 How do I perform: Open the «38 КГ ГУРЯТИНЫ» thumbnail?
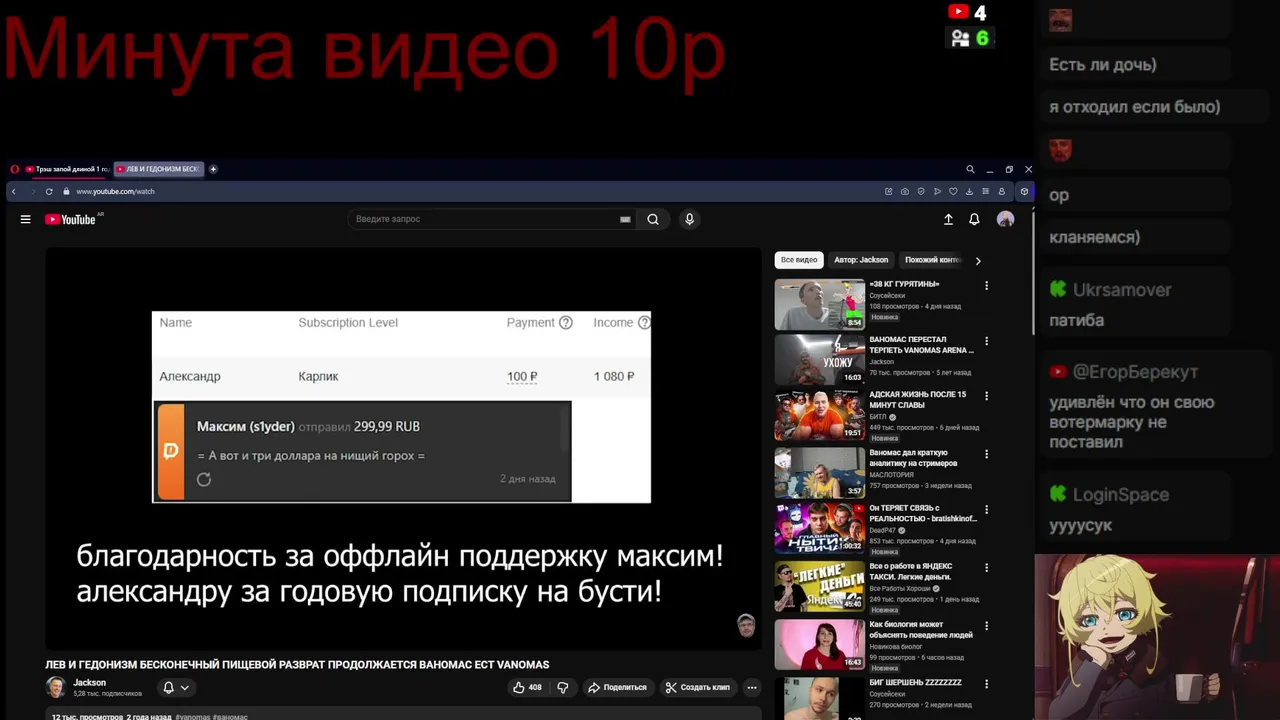click(x=820, y=304)
